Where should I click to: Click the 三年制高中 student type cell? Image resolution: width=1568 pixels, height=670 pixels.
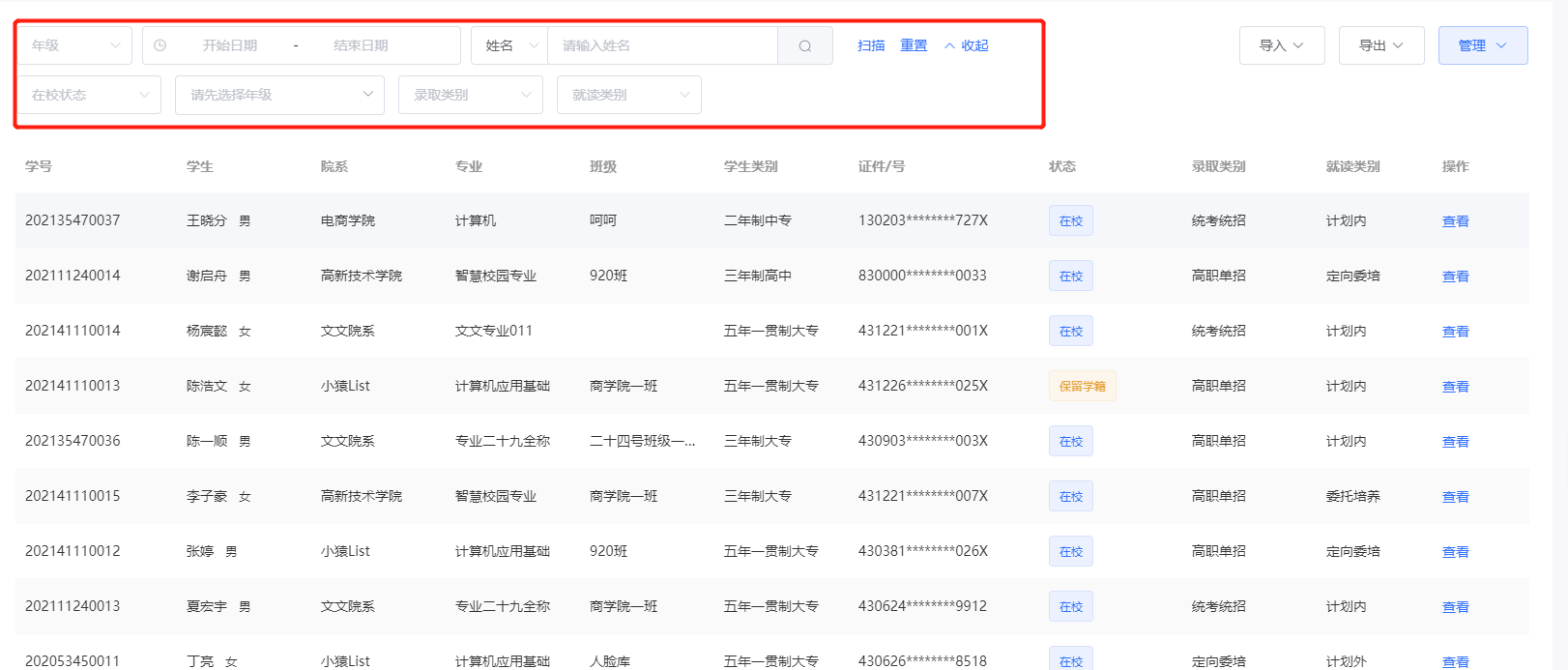(758, 276)
